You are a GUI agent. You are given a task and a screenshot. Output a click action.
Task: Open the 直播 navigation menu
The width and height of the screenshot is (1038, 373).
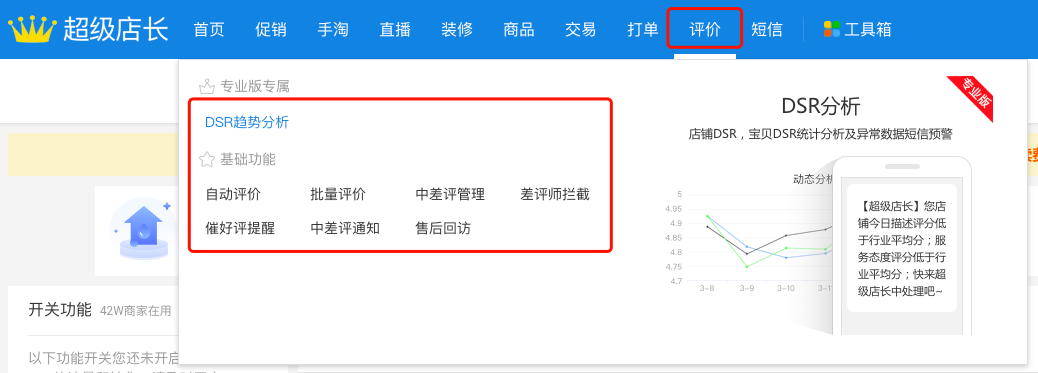[395, 29]
